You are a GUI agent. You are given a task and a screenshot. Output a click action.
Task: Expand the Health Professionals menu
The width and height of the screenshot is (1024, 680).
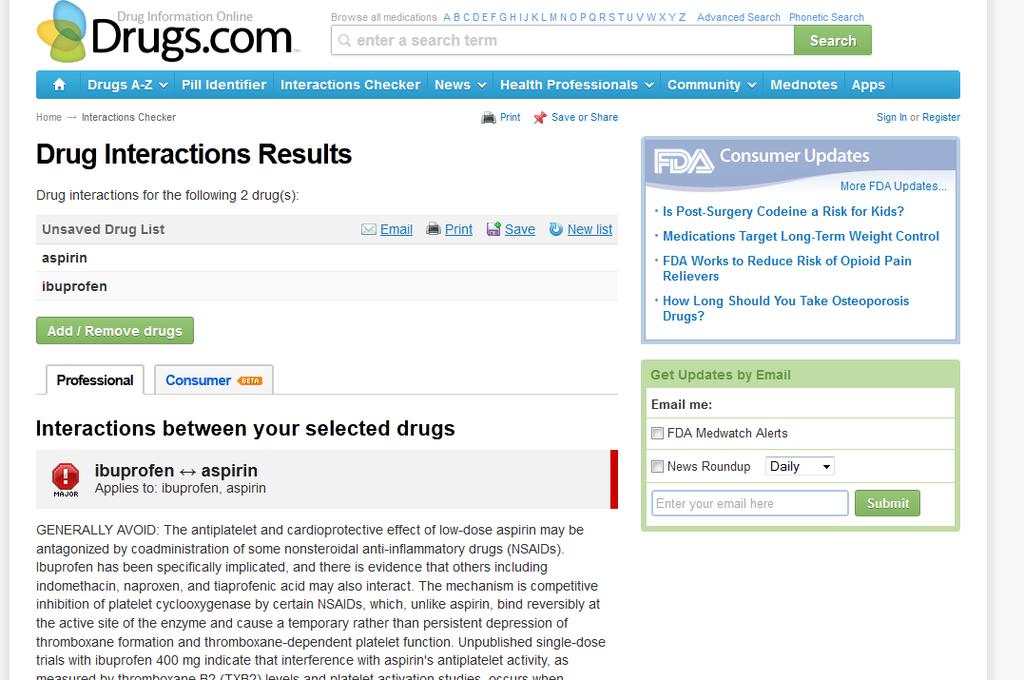coord(577,85)
